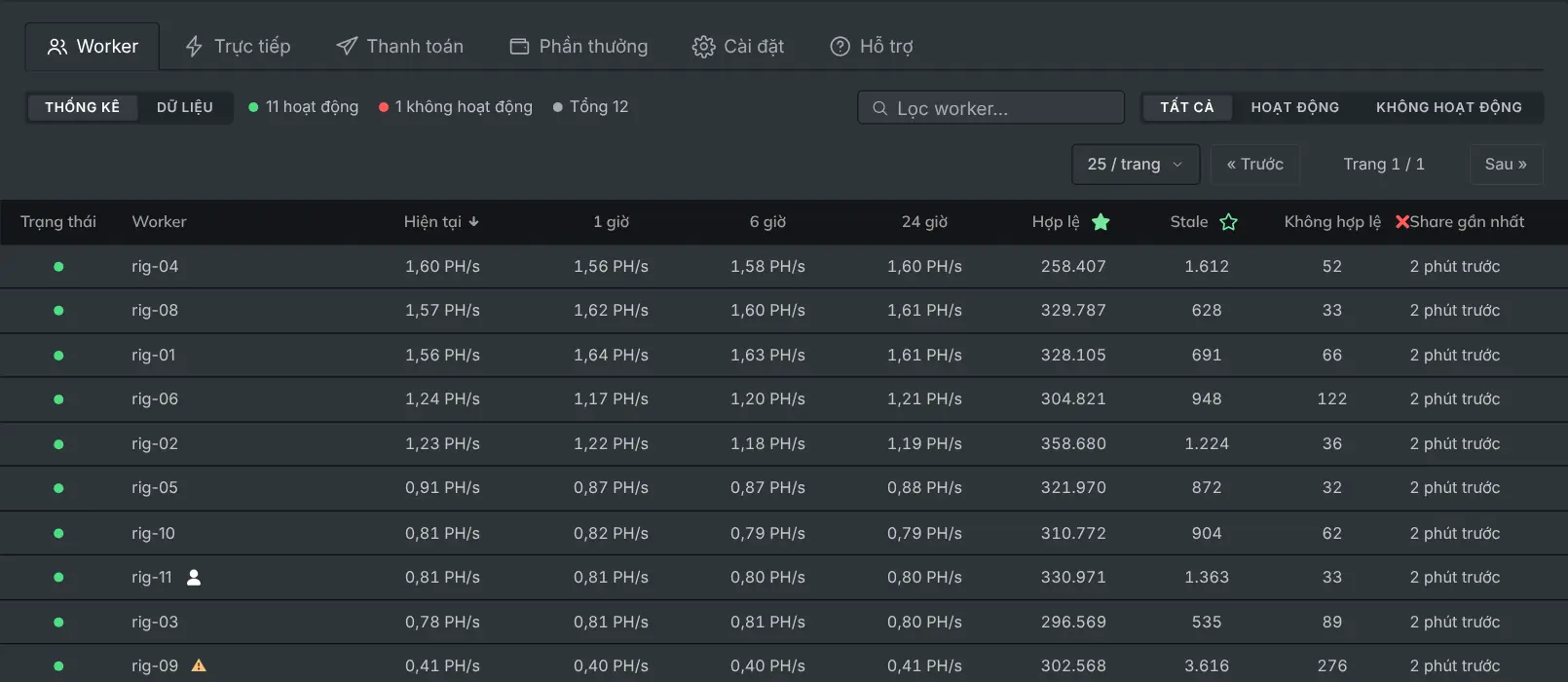Sort by the 1 giờ column header

611,222
